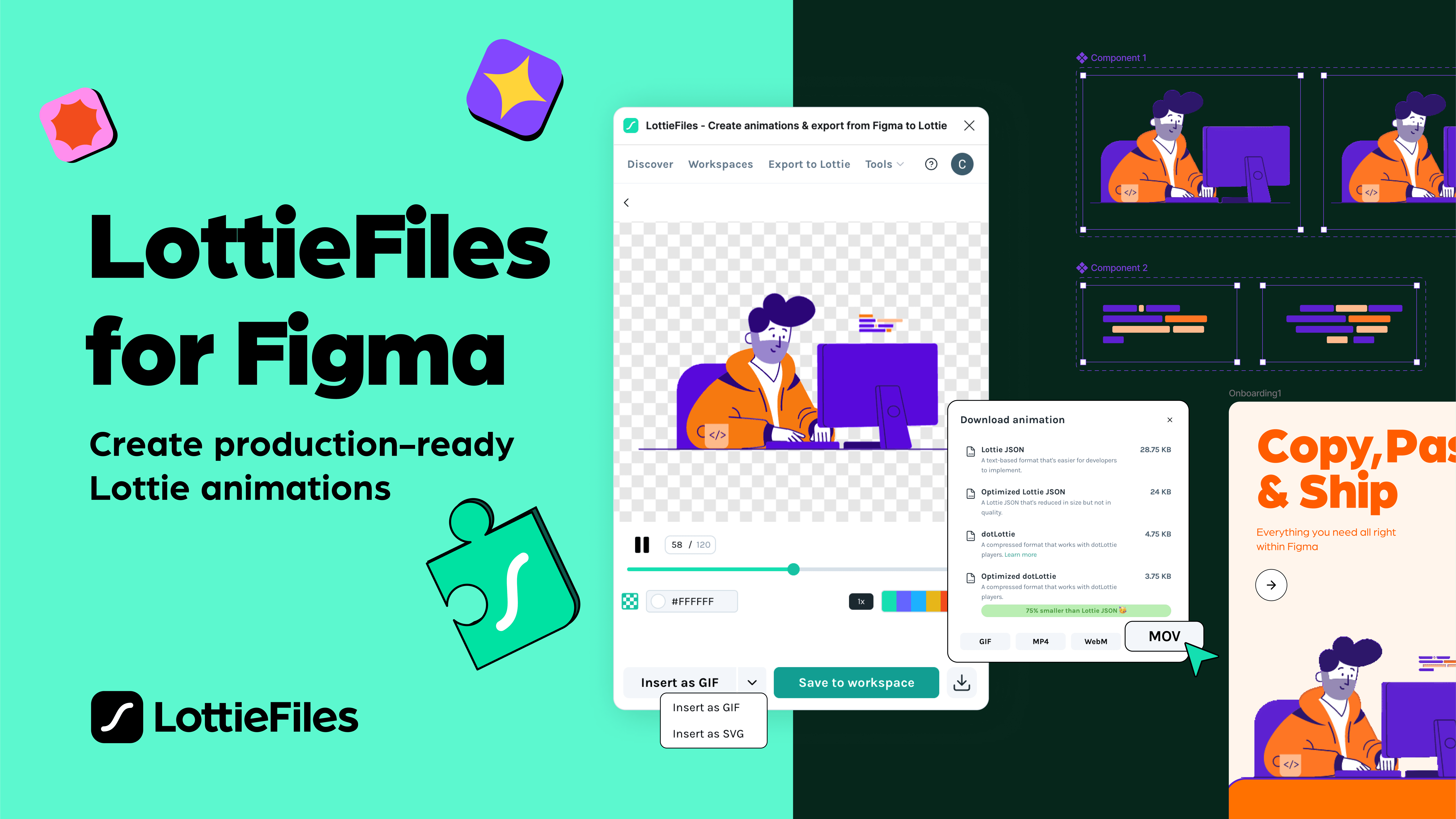
Task: Click the help question mark icon
Action: (931, 164)
